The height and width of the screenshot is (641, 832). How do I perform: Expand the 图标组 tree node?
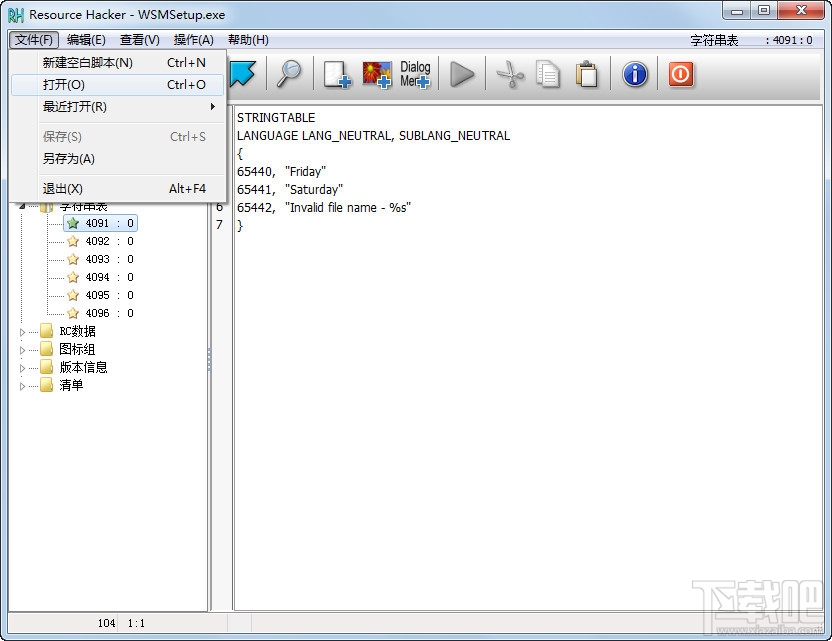[x=23, y=348]
